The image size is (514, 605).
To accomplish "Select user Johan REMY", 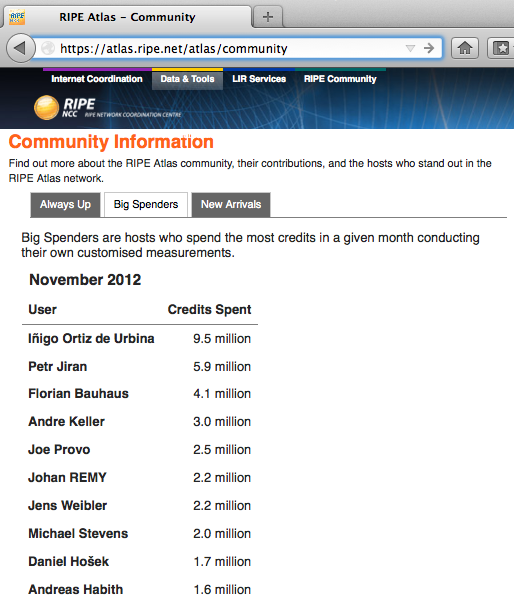I will click(67, 477).
